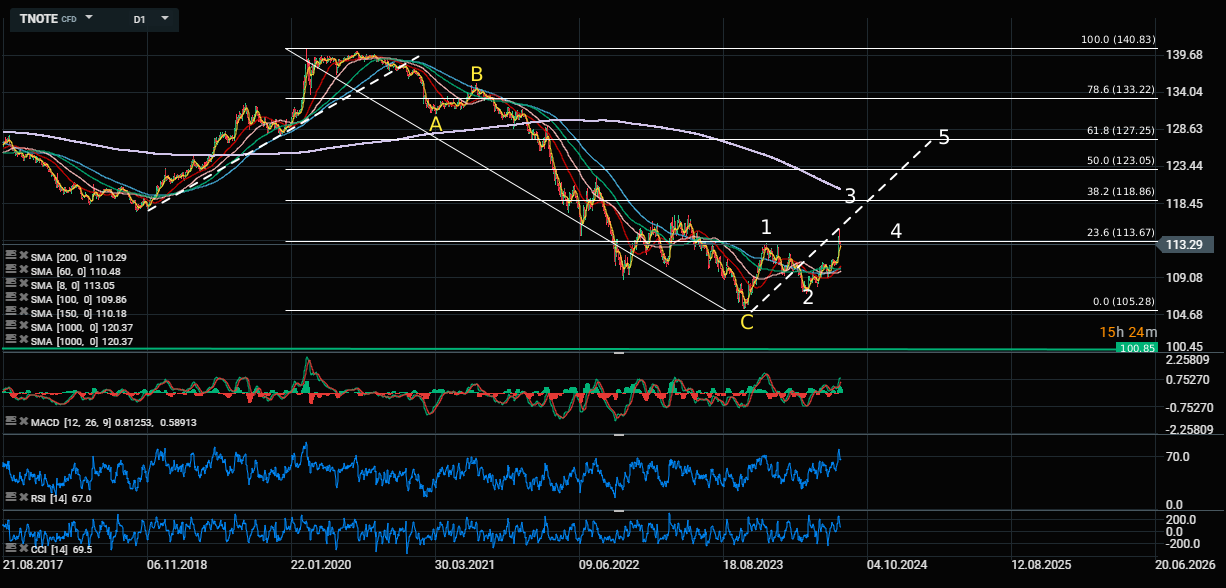Open settings for SMA 100 indicator
Viewport: 1226px width, 588px height.
point(10,299)
